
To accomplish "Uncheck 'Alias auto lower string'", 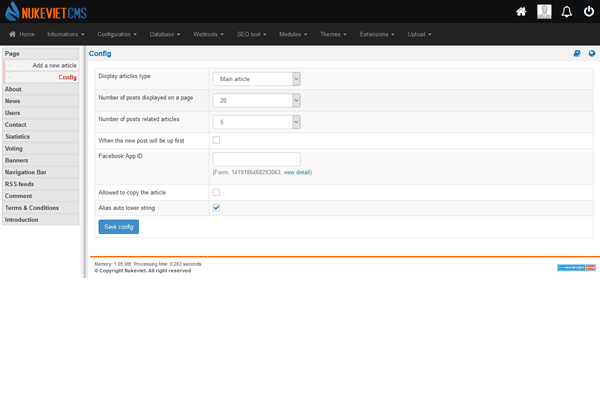I will point(216,208).
